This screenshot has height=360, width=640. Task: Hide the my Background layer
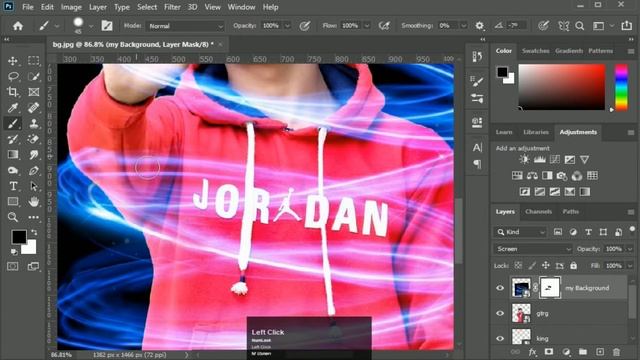pos(500,288)
